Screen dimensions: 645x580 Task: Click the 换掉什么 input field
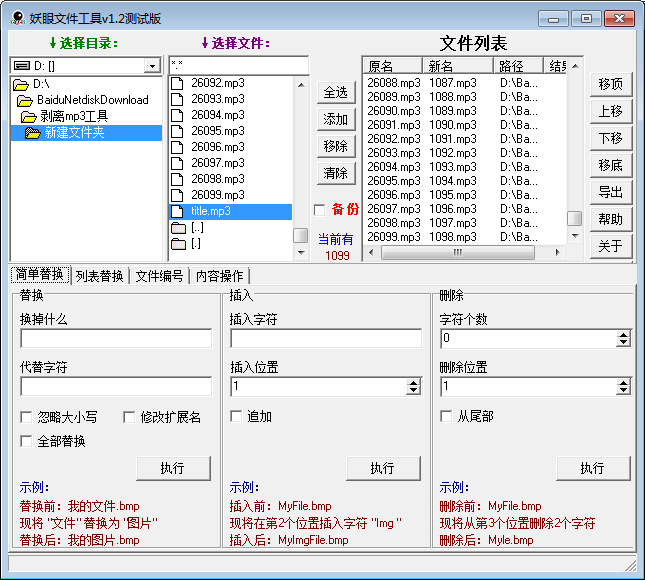click(x=116, y=339)
